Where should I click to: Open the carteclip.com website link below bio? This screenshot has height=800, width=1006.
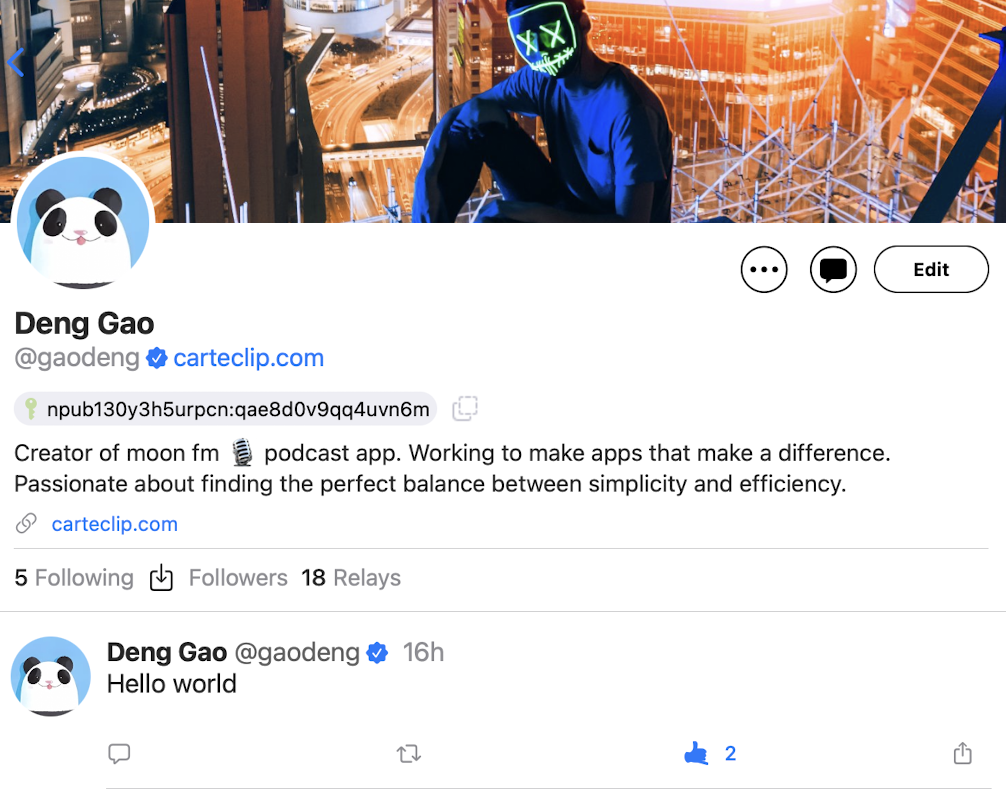point(114,524)
